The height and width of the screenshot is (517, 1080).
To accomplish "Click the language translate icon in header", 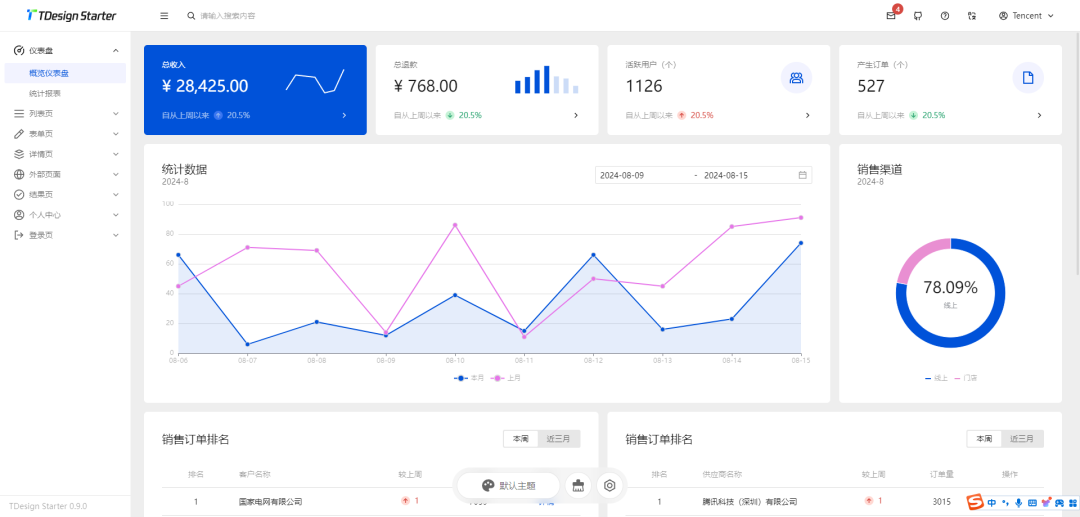I will pyautogui.click(x=972, y=16).
